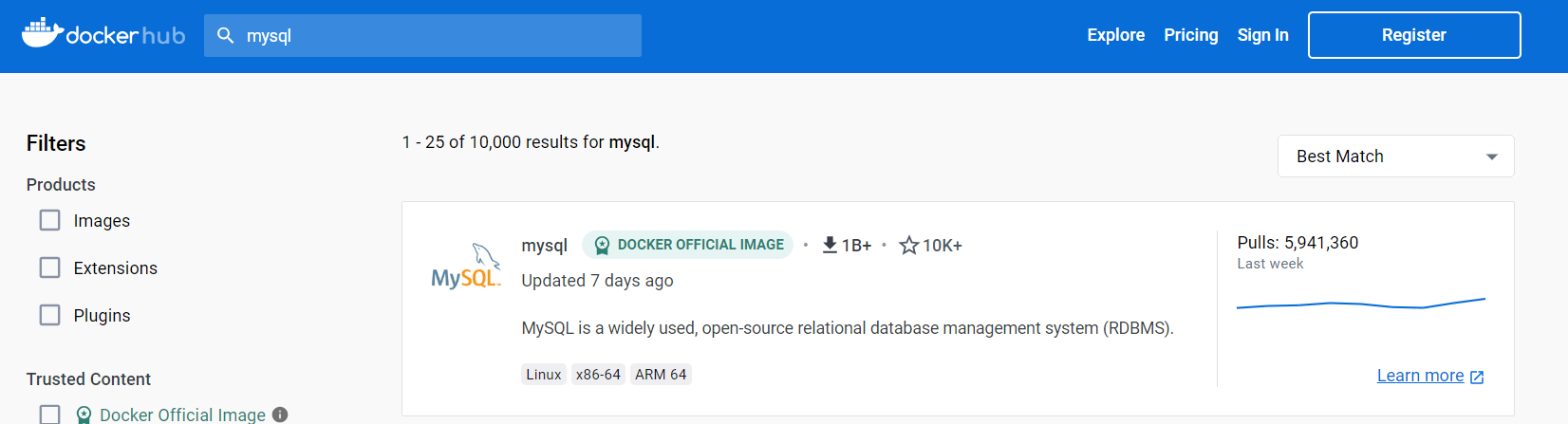Check the Docker Official Image filter checkbox
The image size is (1568, 424).
[x=49, y=415]
